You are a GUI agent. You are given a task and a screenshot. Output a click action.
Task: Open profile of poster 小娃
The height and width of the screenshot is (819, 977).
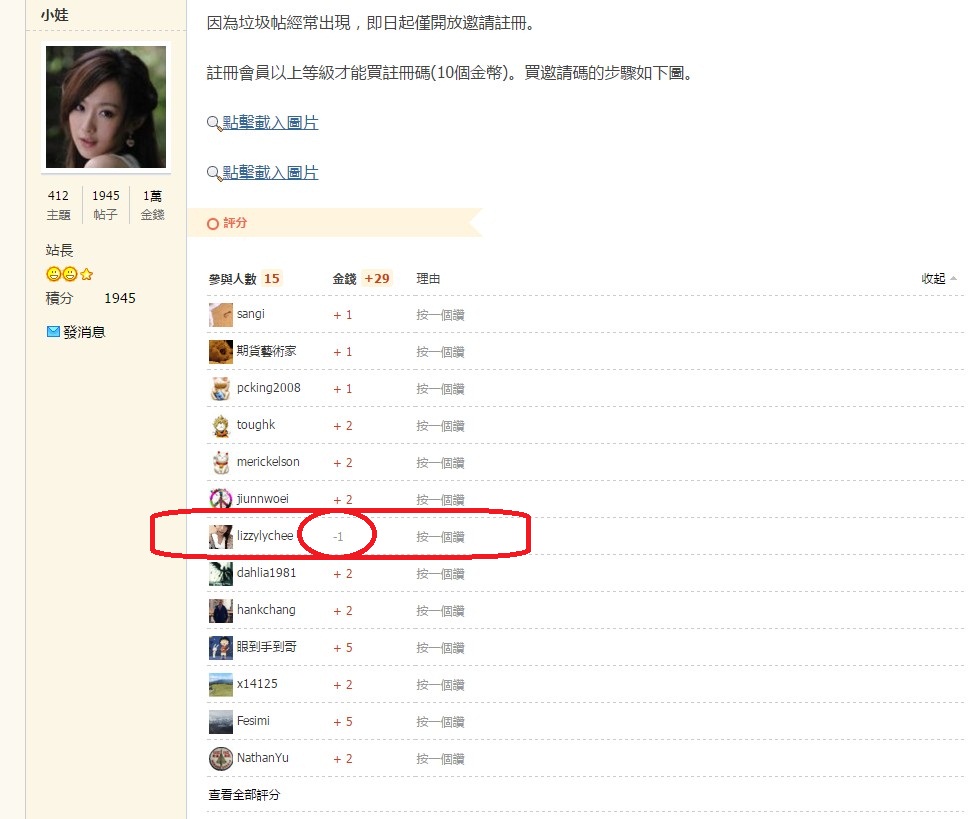coord(55,14)
